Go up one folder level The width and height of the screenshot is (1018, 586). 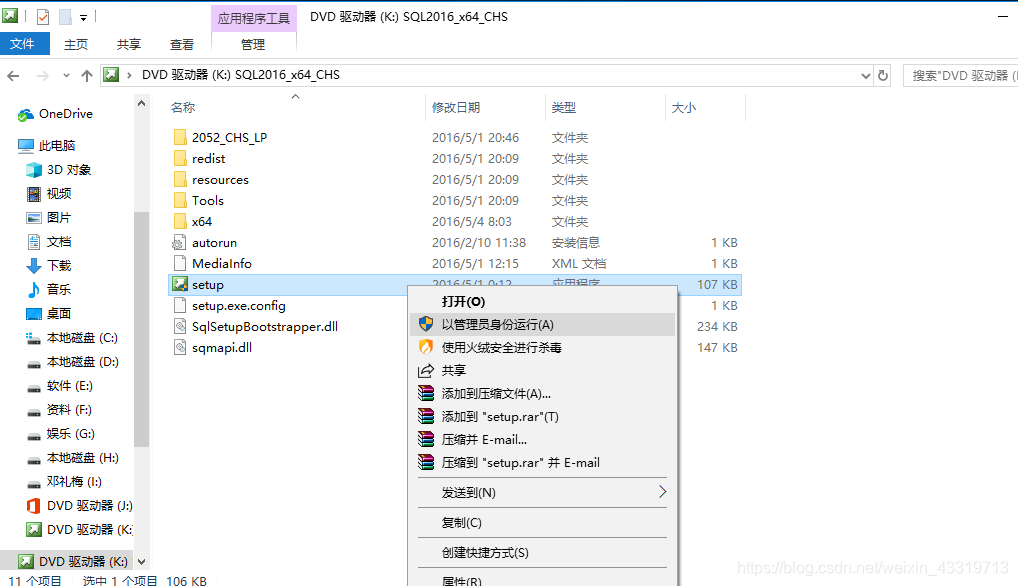87,76
